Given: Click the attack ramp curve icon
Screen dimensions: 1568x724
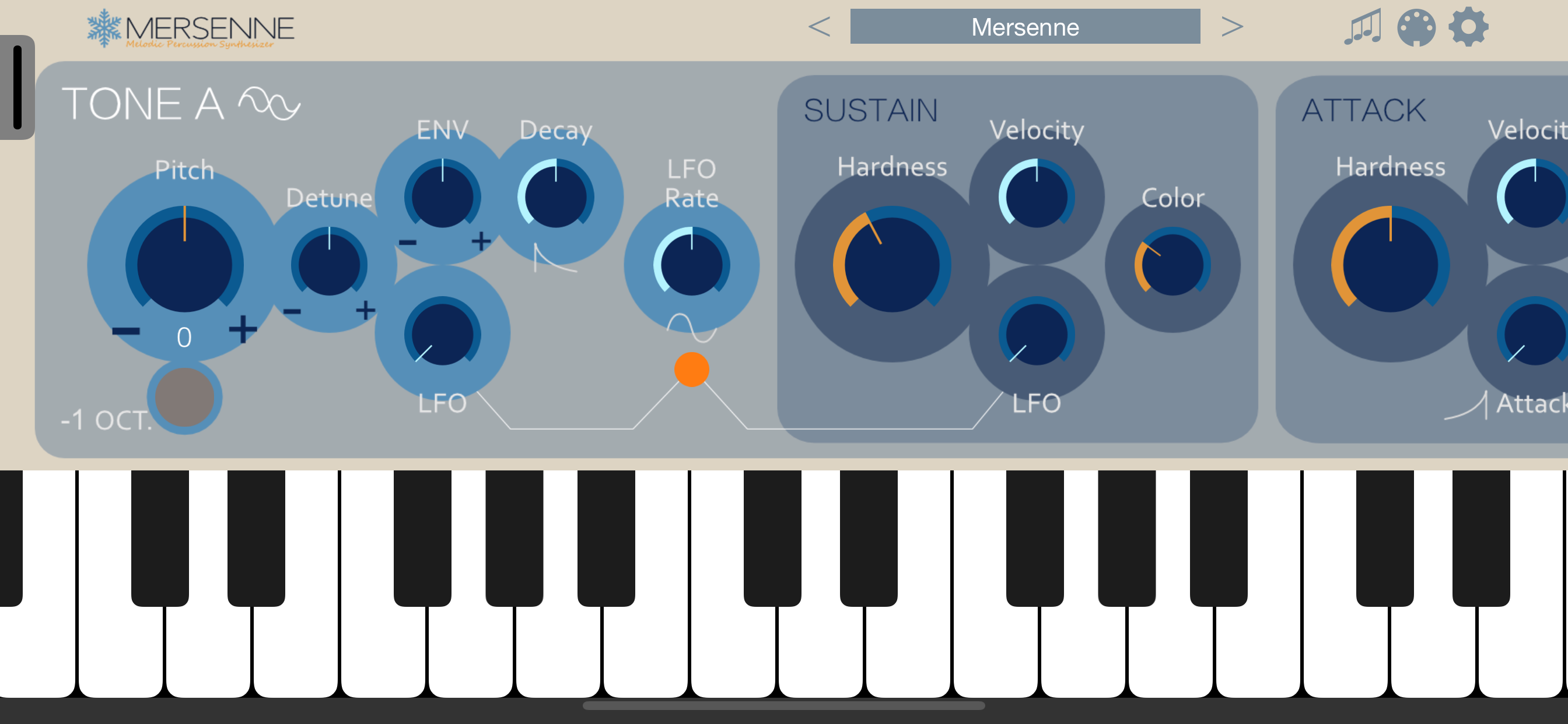Looking at the screenshot, I should 1466,405.
